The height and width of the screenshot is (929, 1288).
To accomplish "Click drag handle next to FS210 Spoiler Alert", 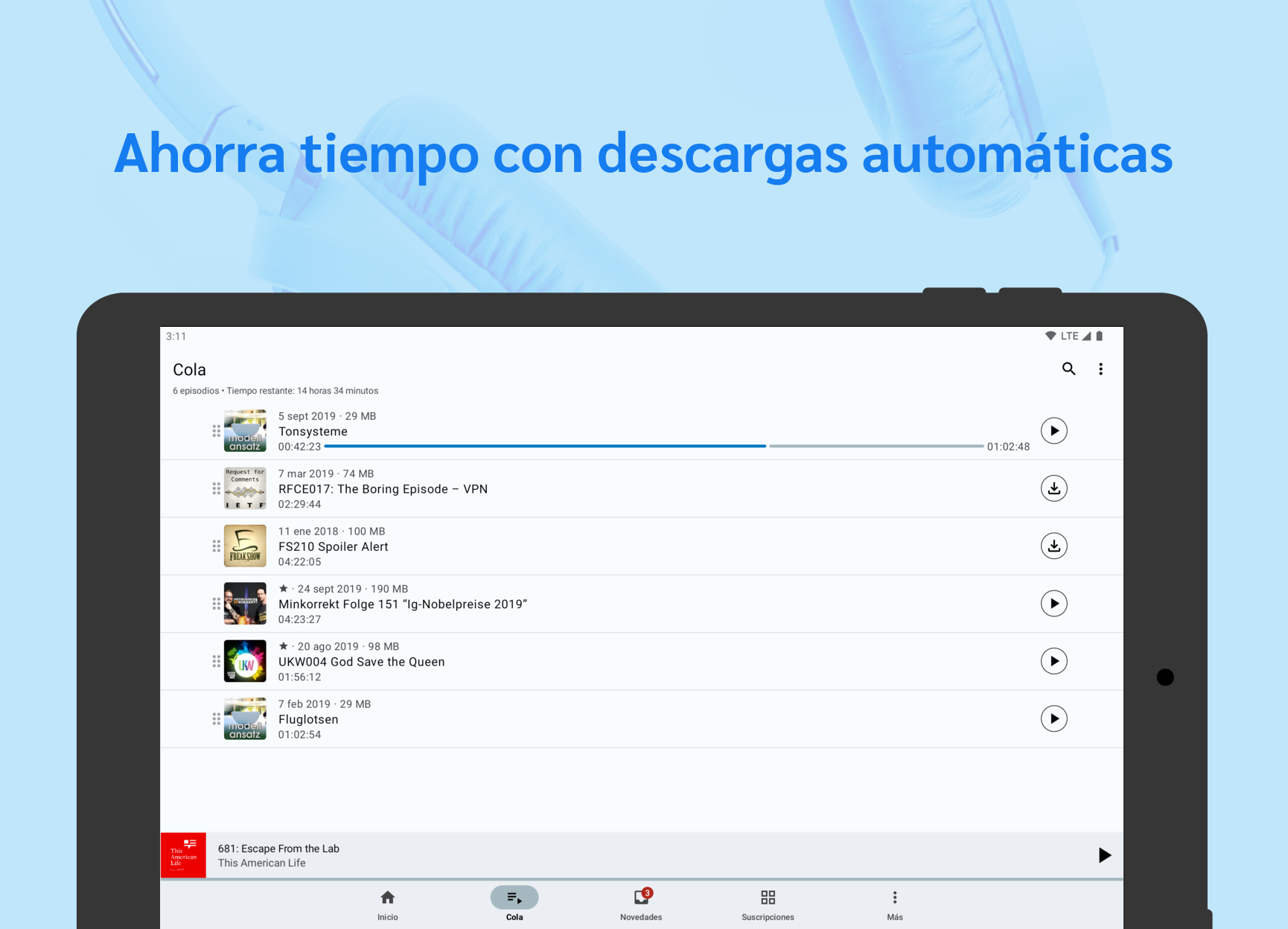I will pyautogui.click(x=216, y=546).
